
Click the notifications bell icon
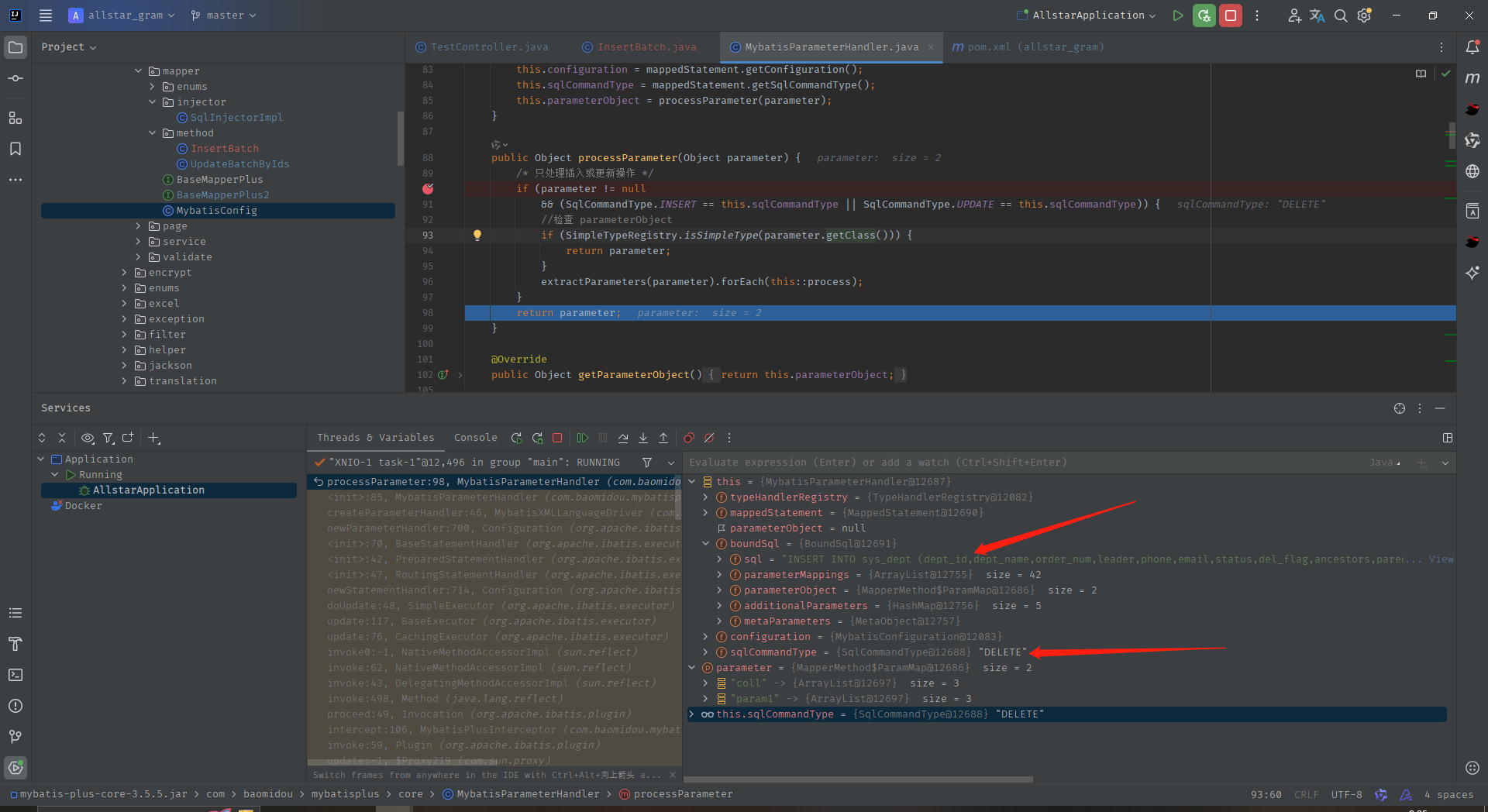[x=1474, y=47]
